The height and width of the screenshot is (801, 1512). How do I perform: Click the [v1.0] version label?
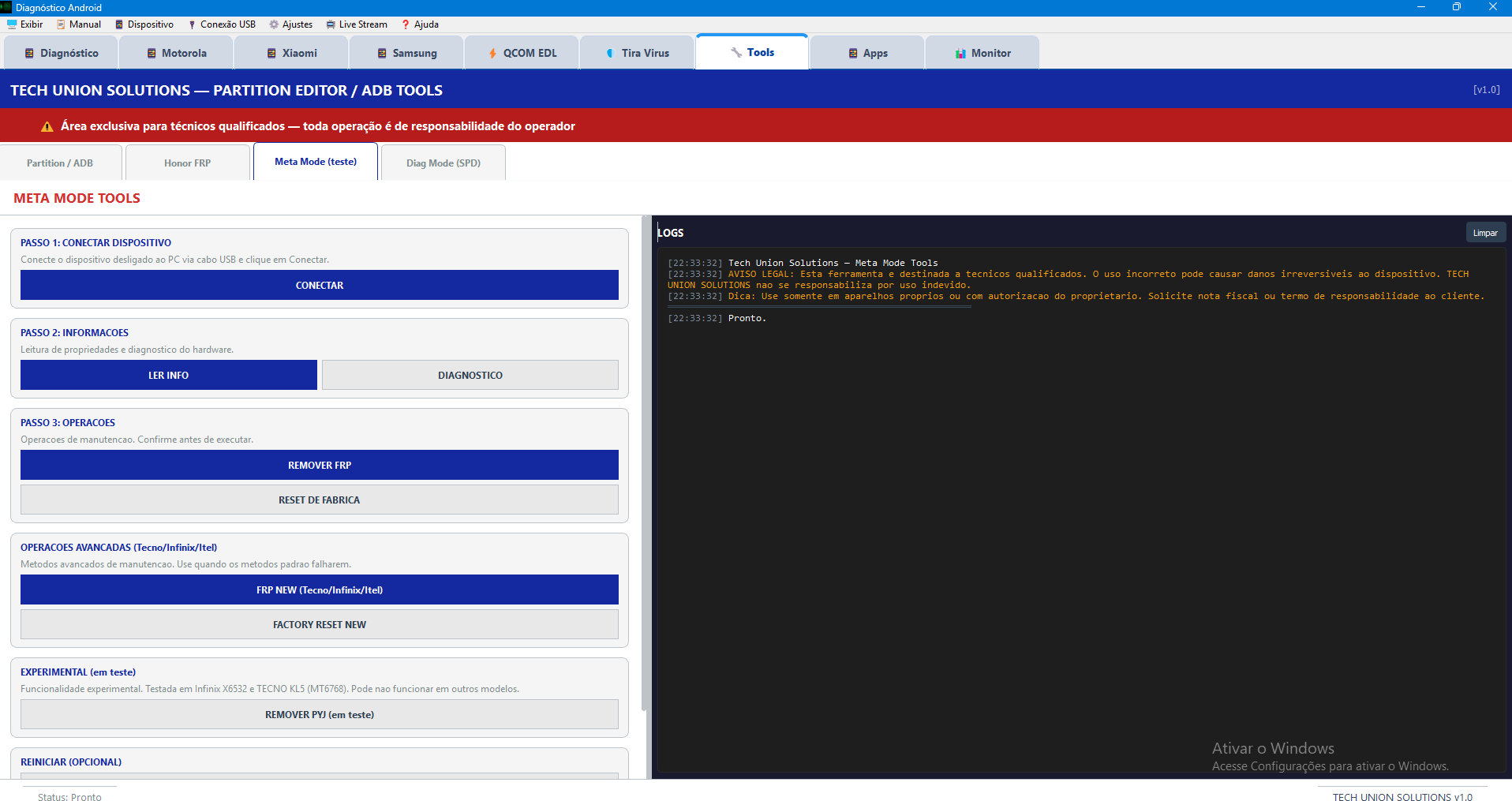tap(1487, 90)
